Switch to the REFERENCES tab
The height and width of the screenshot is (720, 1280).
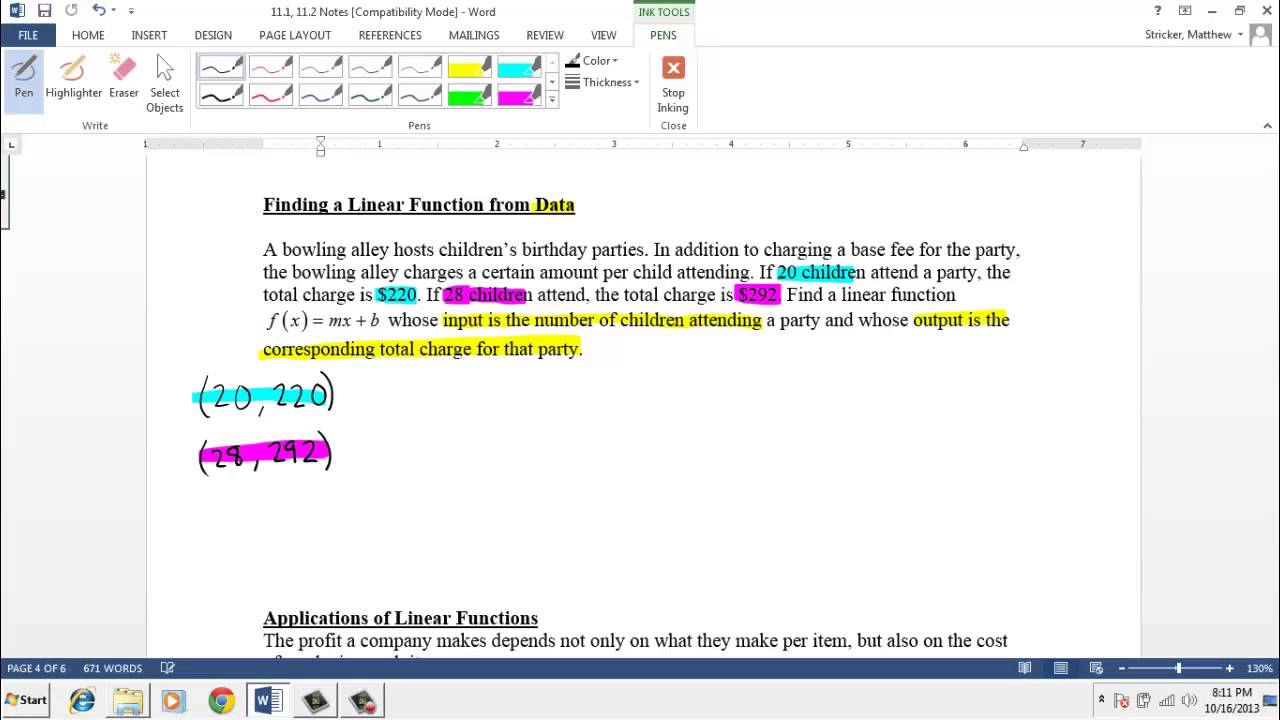390,35
